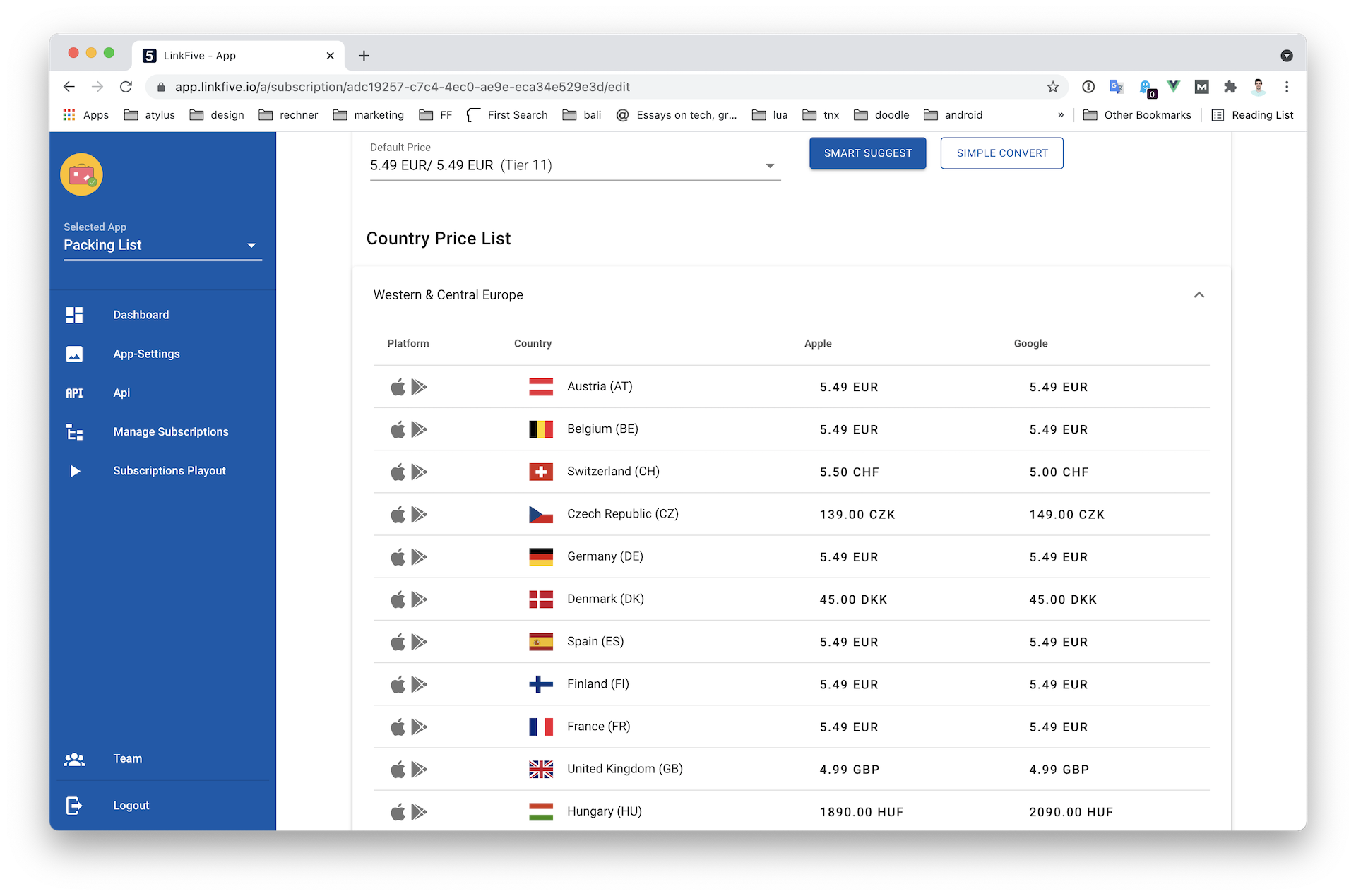1356x896 pixels.
Task: Close the LinkFive - App tab
Action: click(330, 56)
